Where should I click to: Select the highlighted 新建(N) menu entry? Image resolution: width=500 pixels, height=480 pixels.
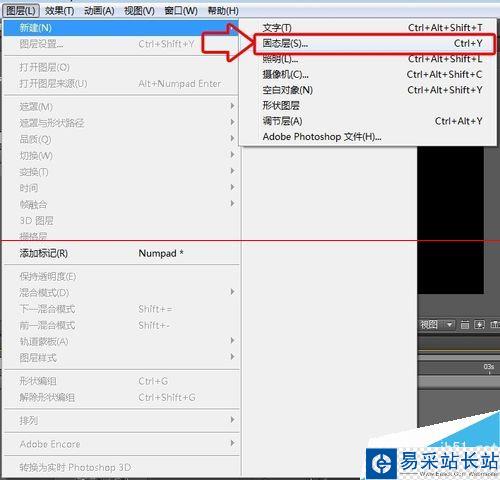tap(121, 28)
